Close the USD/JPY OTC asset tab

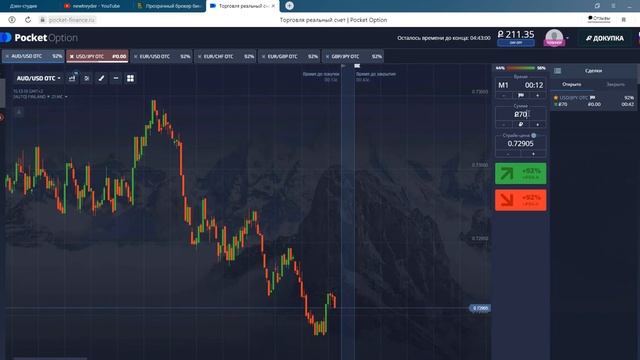click(x=71, y=56)
